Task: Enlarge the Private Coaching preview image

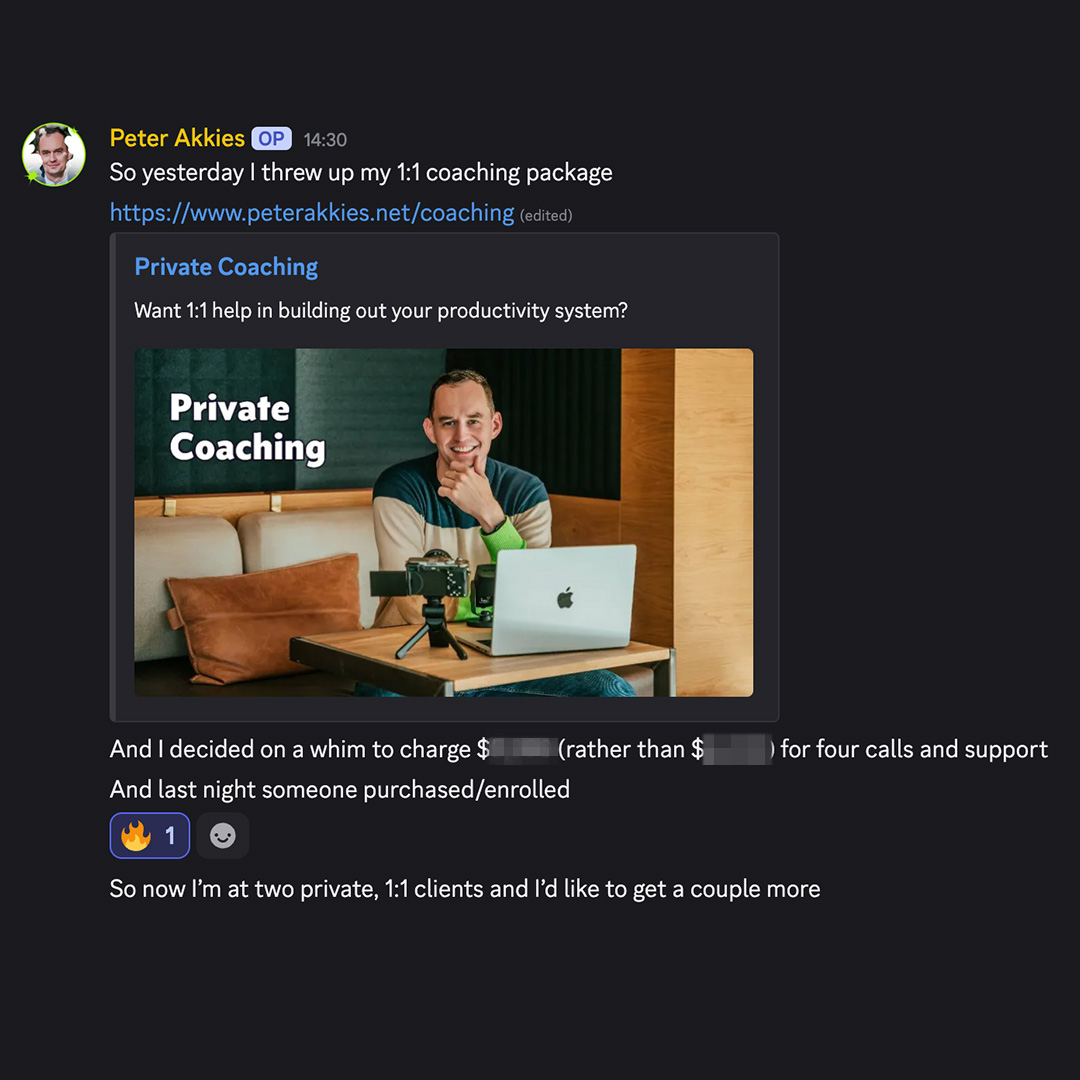Action: pyautogui.click(x=444, y=523)
